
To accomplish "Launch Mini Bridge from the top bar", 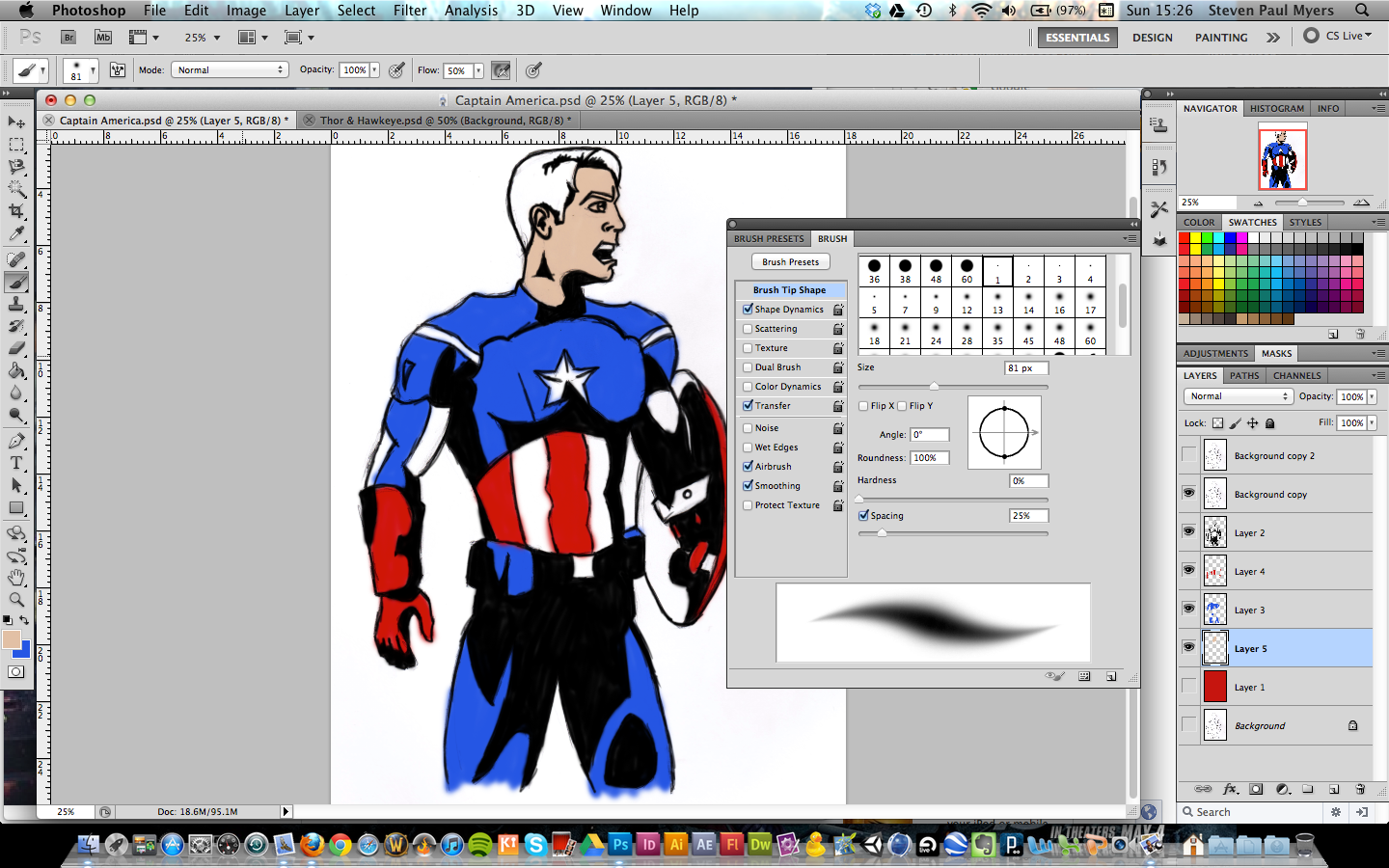I will pos(102,38).
